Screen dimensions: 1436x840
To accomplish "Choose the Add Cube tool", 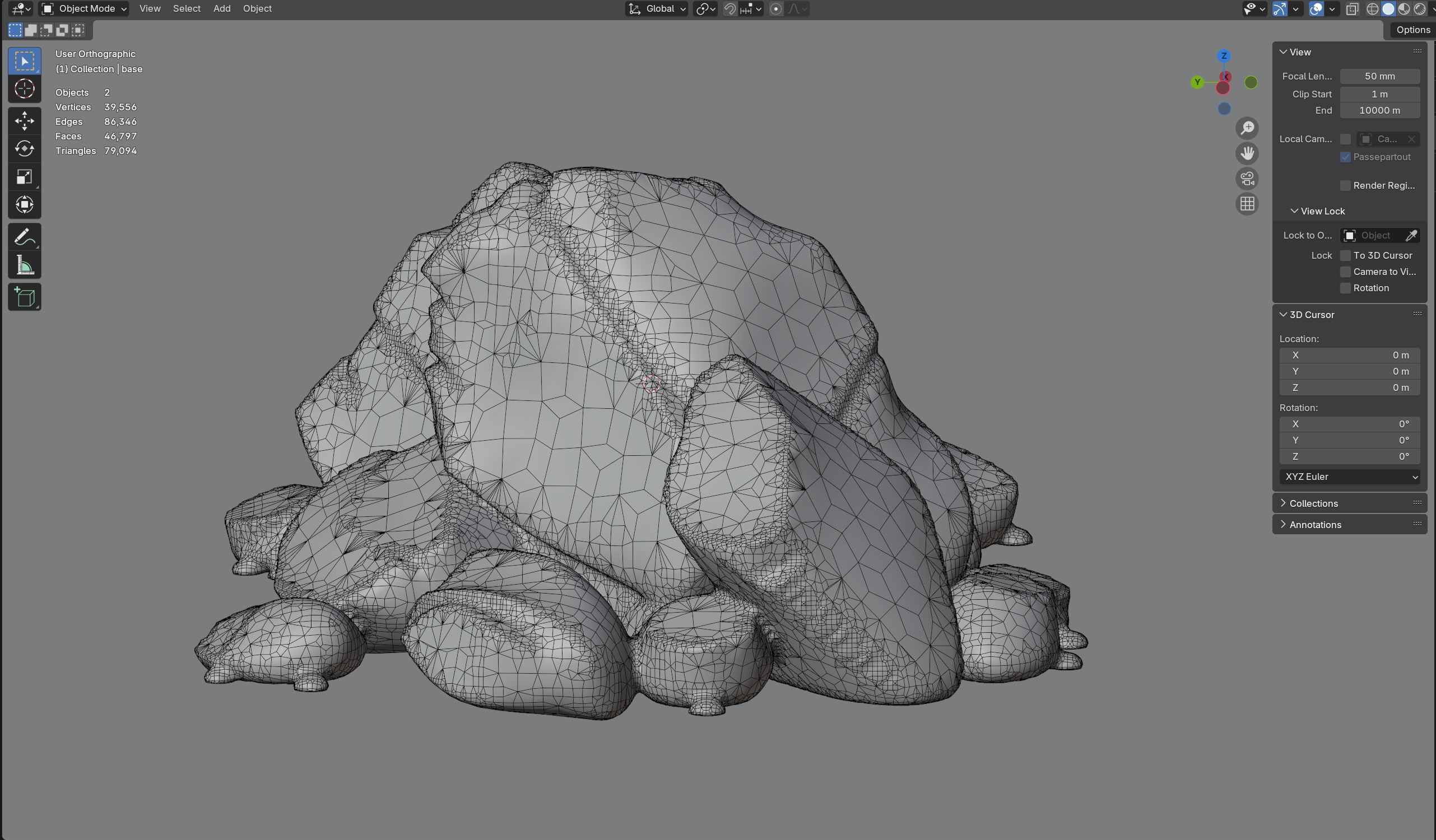I will pyautogui.click(x=25, y=297).
